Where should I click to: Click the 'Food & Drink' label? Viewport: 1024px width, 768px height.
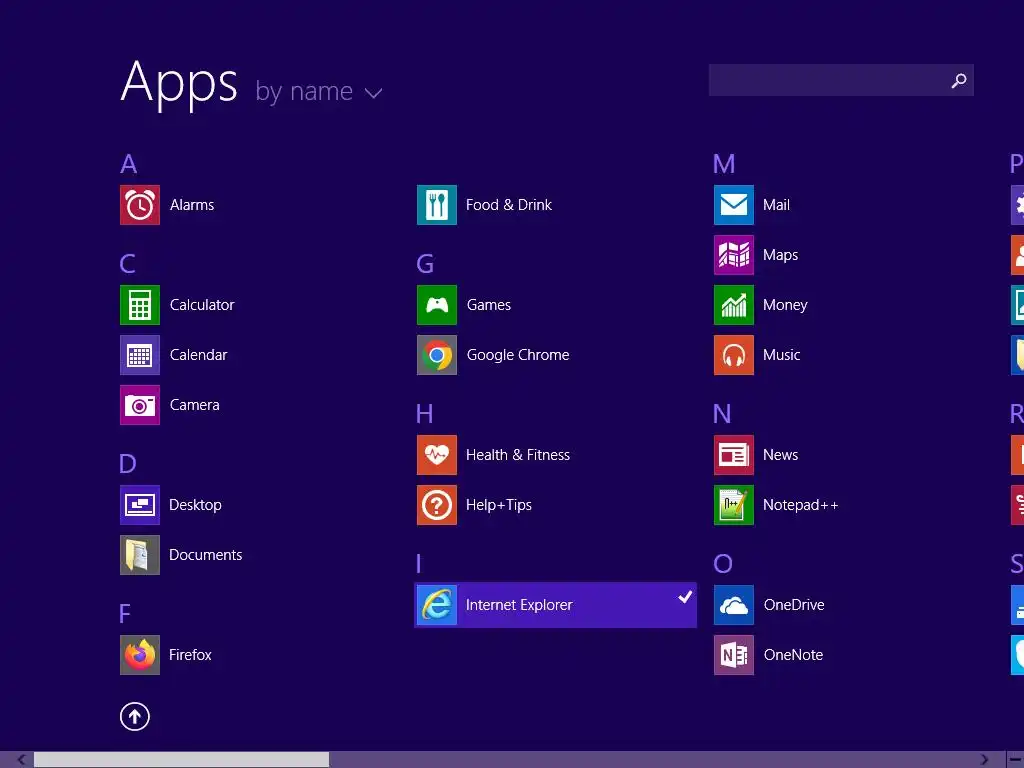pos(509,205)
